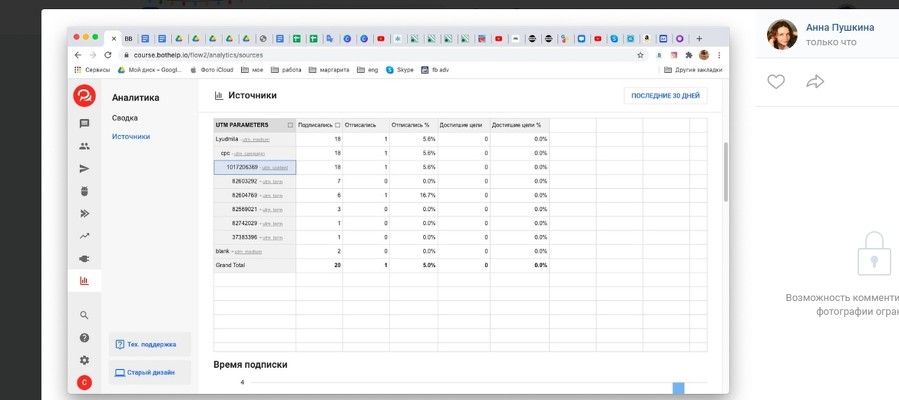Open Анна Пушкина profile name link

[840, 28]
